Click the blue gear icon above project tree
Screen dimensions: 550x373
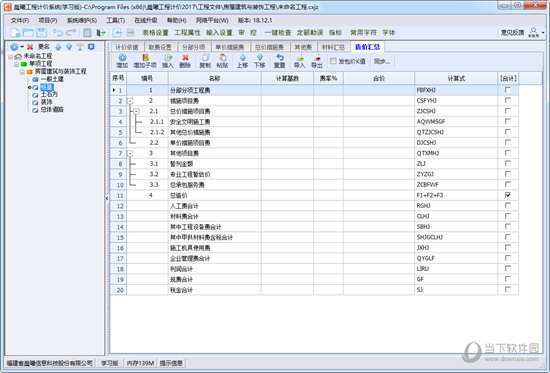(14, 47)
